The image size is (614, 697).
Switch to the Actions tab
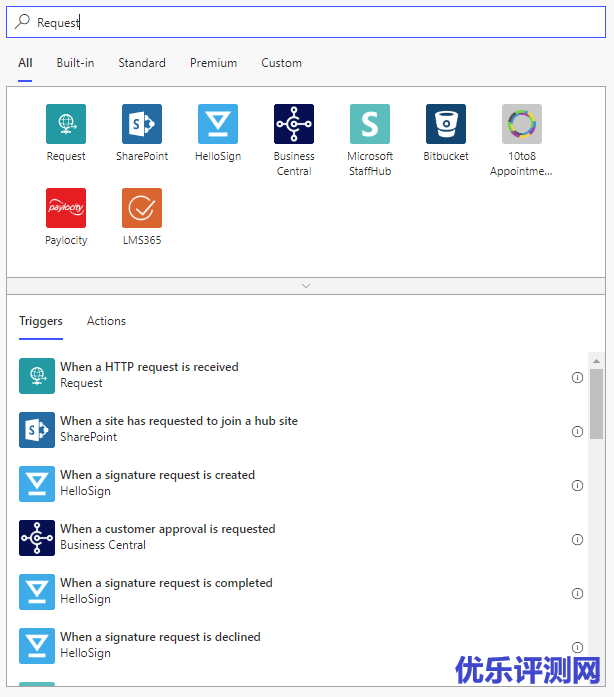(x=106, y=321)
